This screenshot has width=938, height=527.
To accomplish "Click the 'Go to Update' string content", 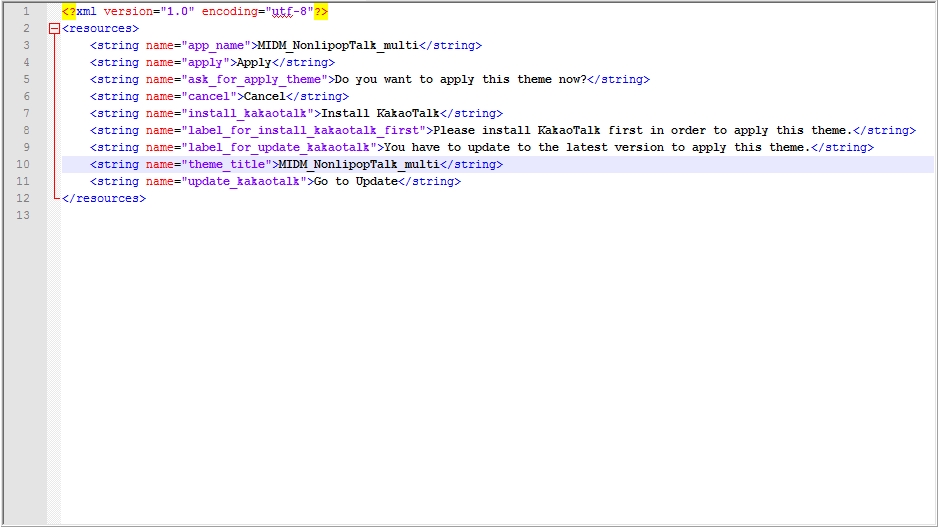I will [x=355, y=181].
